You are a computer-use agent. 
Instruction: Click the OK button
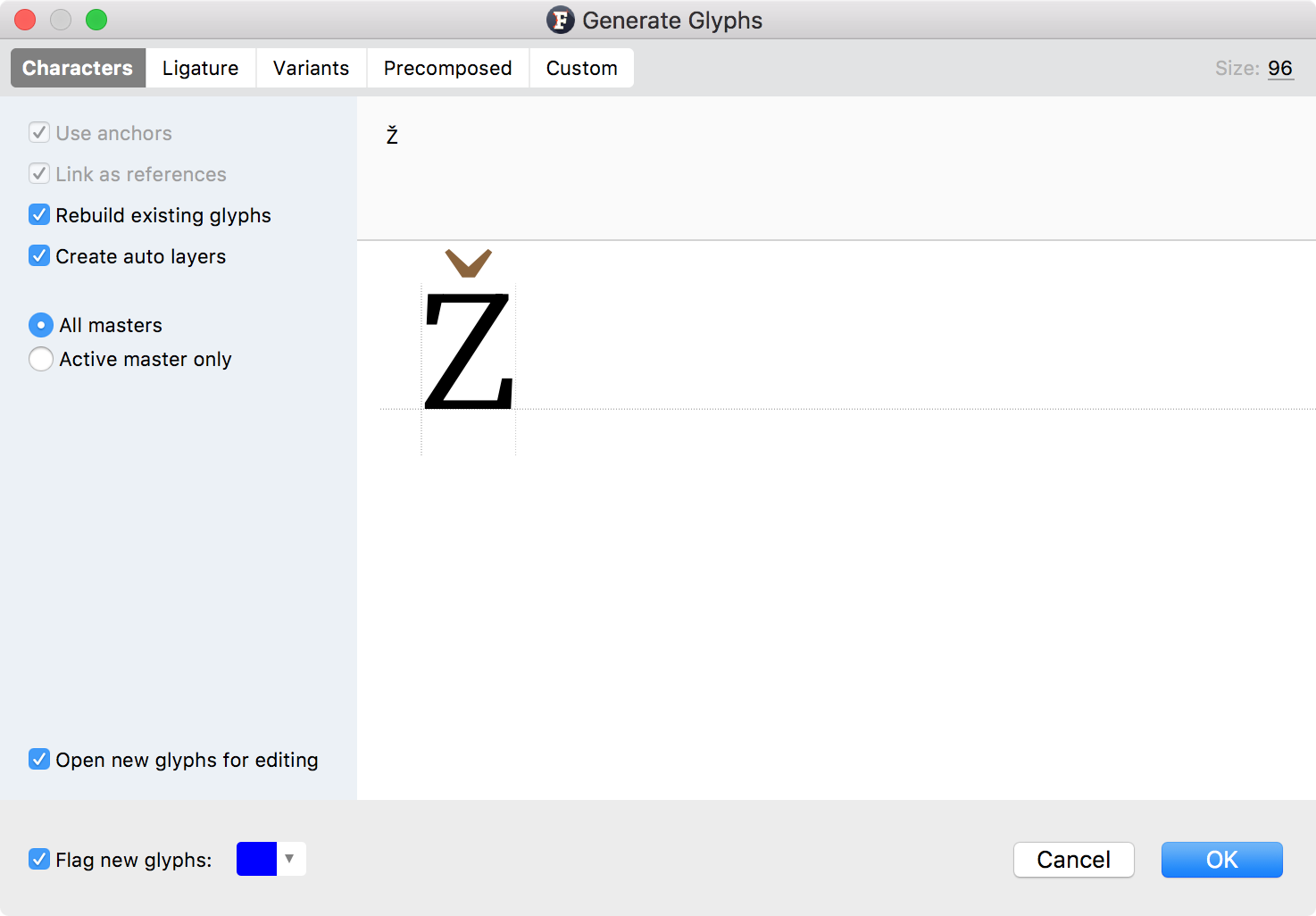point(1222,860)
